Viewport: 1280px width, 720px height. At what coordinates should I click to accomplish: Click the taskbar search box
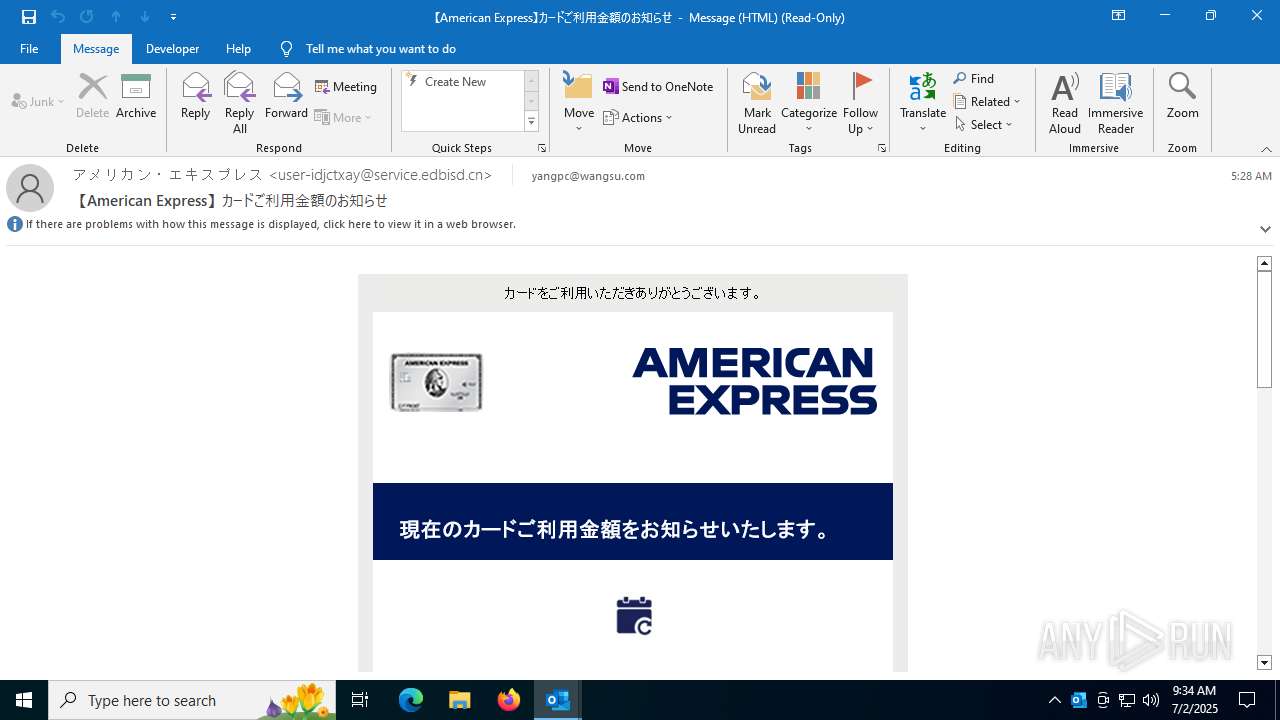click(192, 700)
